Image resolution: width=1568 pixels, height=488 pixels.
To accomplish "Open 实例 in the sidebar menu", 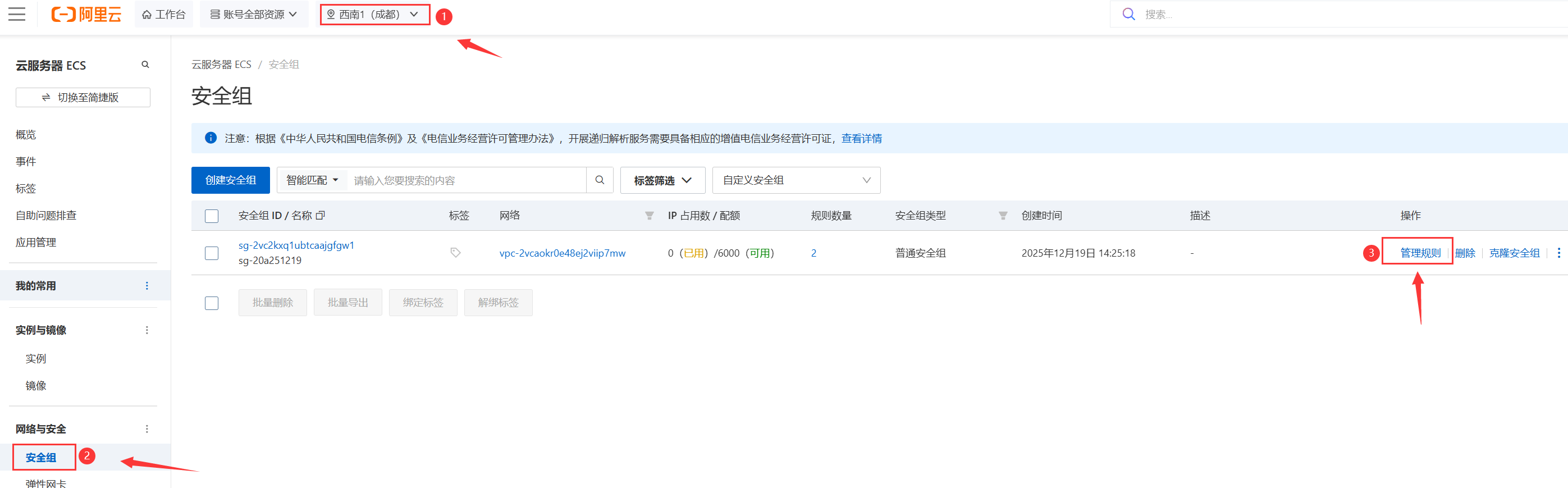I will [x=36, y=359].
